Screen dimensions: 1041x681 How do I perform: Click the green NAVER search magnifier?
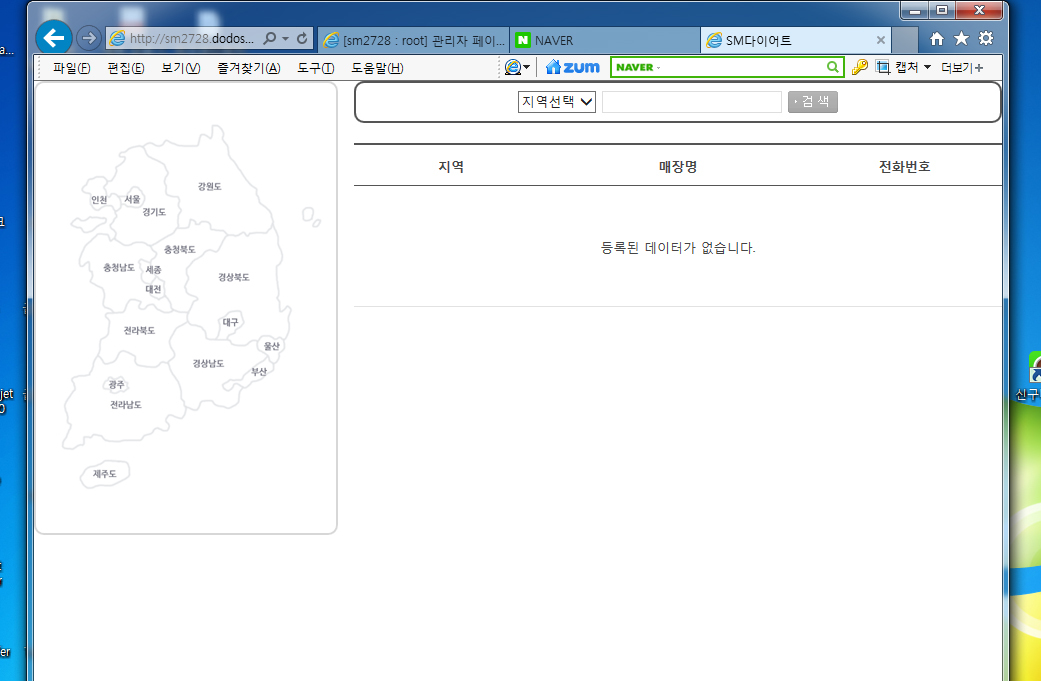(x=833, y=67)
